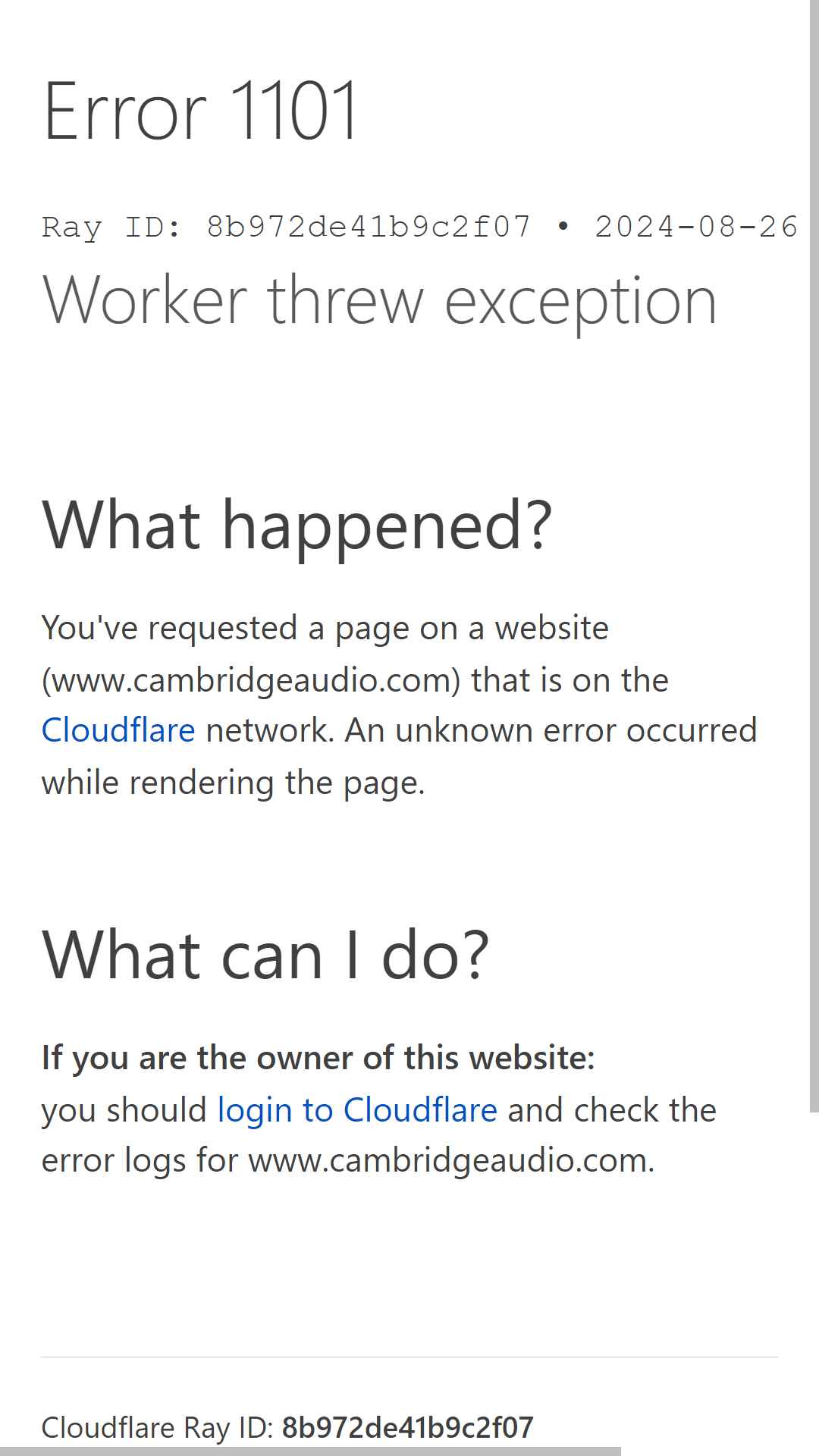The image size is (819, 1456).
Task: Click the What happened? heading
Action: (x=297, y=525)
